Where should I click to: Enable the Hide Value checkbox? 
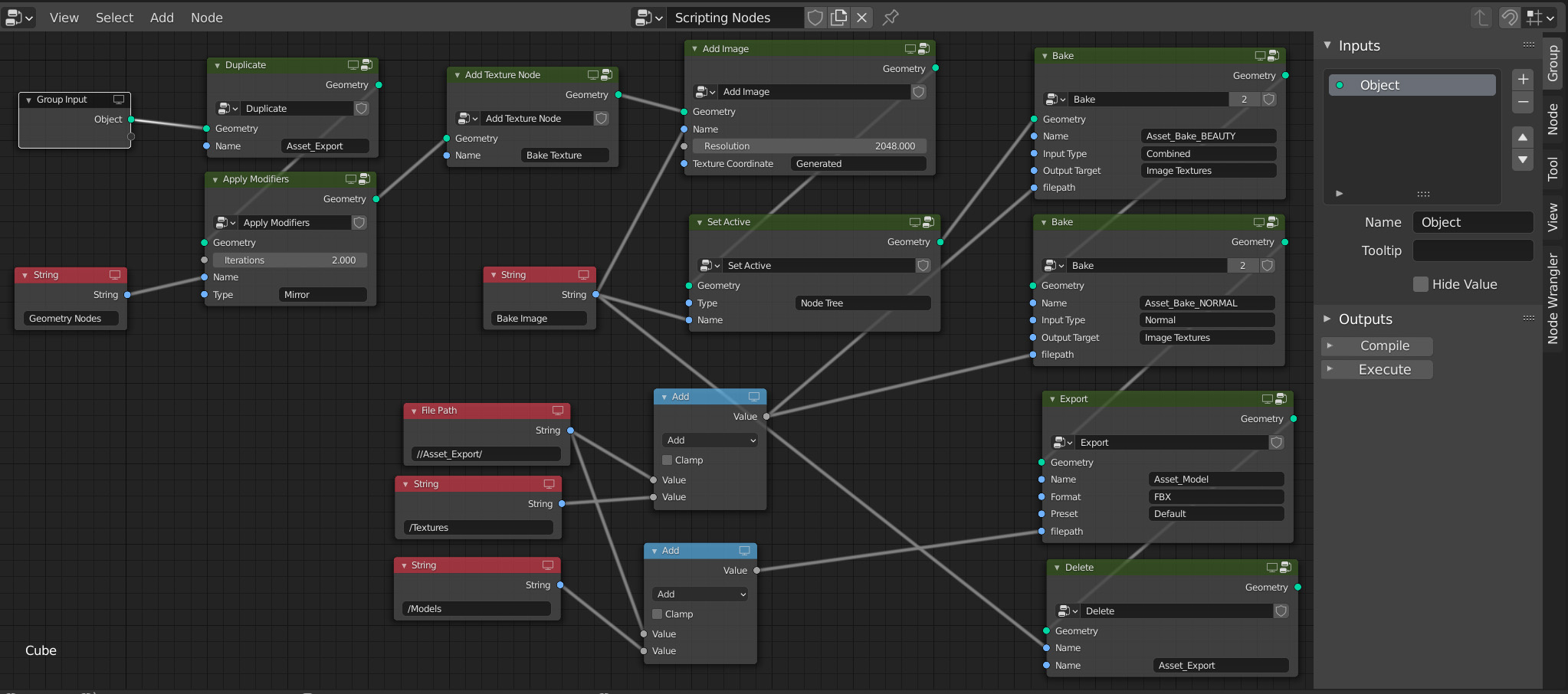tap(1421, 284)
